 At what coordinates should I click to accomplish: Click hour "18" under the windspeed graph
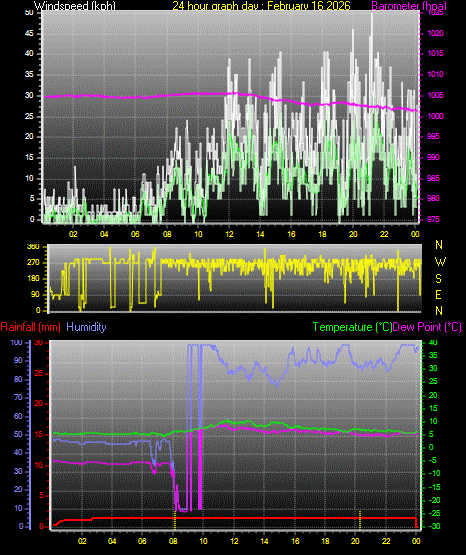[322, 234]
